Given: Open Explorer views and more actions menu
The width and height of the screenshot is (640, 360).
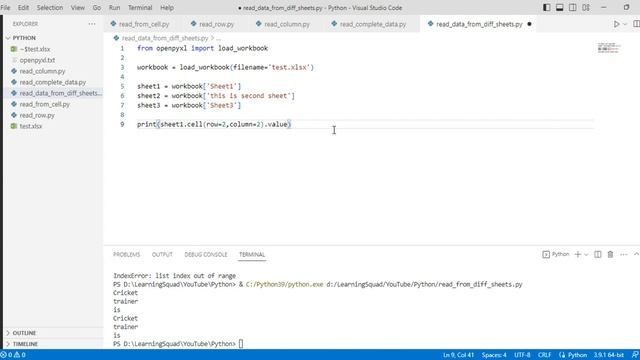Looking at the screenshot, I should point(92,24).
